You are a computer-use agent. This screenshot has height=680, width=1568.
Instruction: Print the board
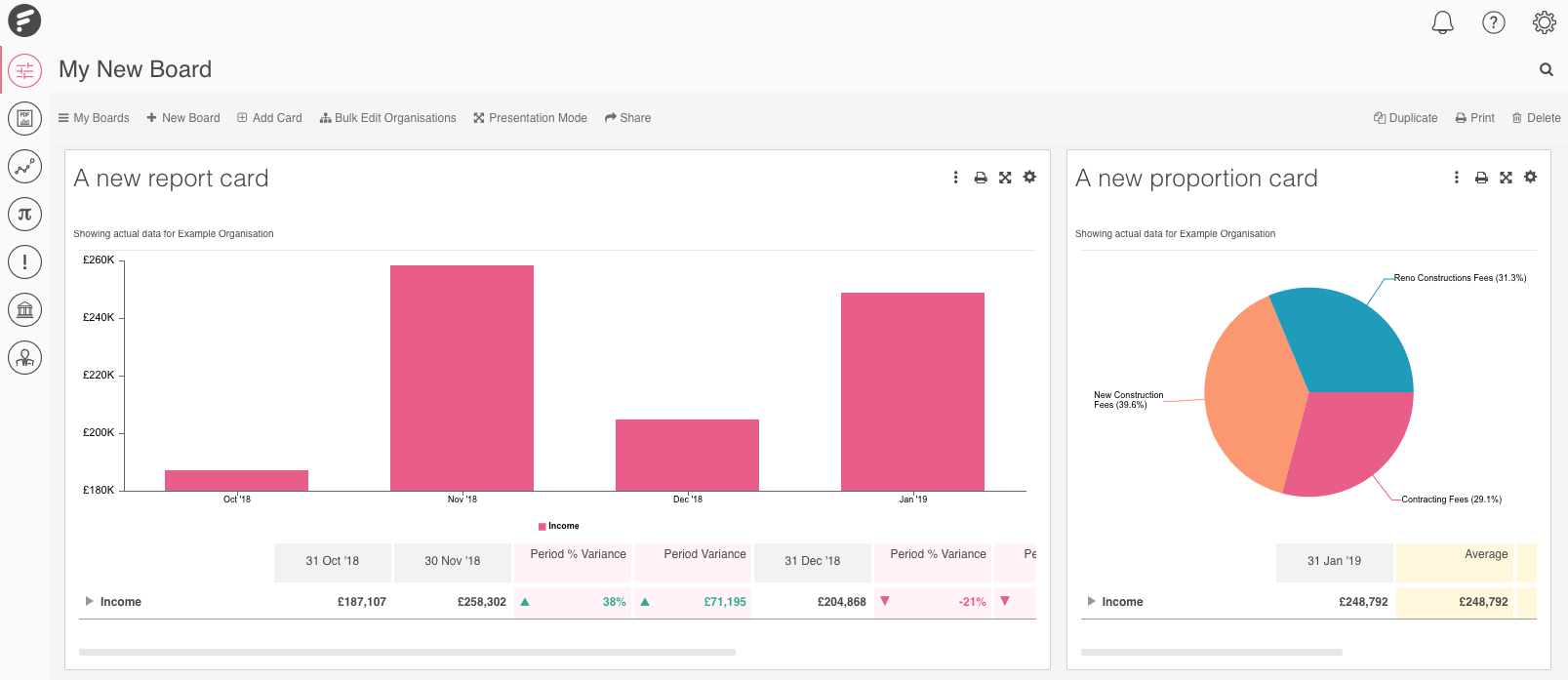click(1474, 118)
